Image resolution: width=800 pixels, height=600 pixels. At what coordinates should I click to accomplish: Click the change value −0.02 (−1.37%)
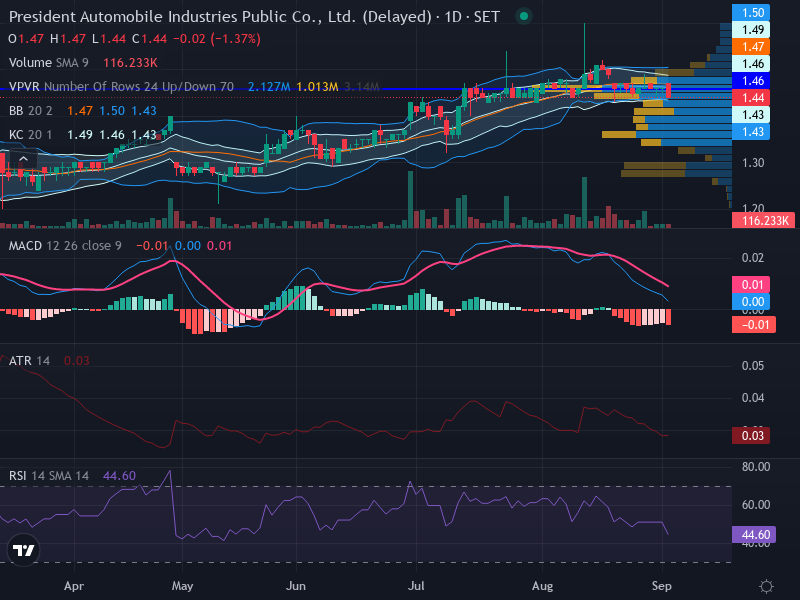(x=217, y=39)
